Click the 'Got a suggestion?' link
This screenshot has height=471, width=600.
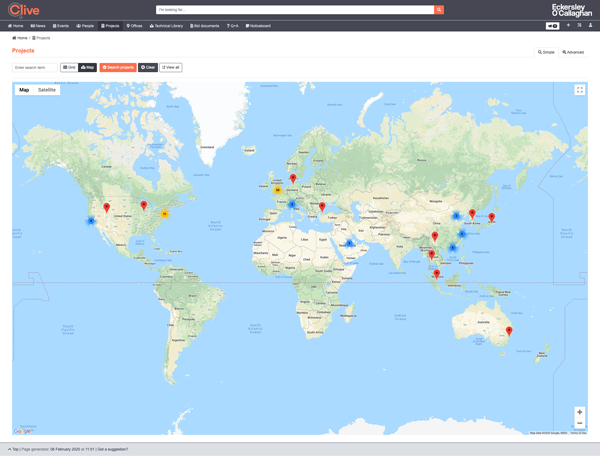pyautogui.click(x=113, y=449)
